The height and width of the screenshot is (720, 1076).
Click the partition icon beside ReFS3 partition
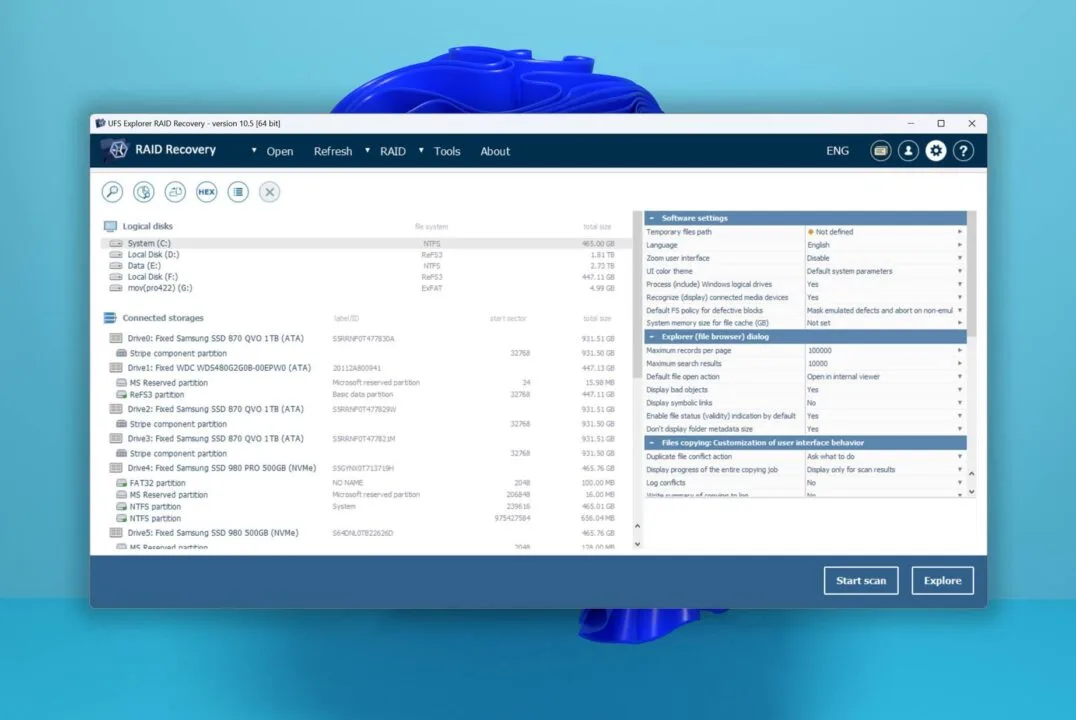click(x=121, y=395)
